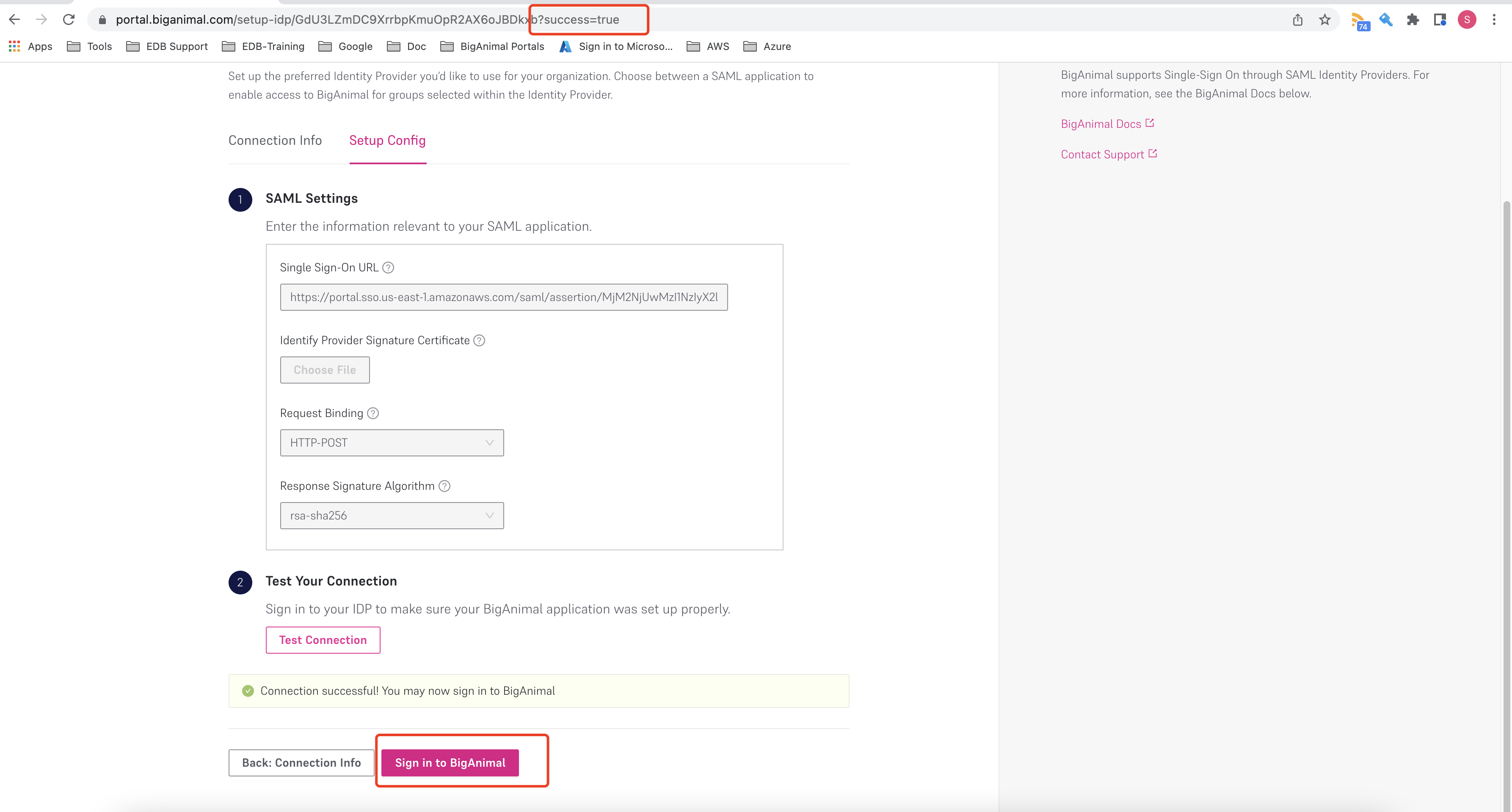Open the EDB Support bookmark folder
Screen dimensions: 1512x812
[167, 47]
